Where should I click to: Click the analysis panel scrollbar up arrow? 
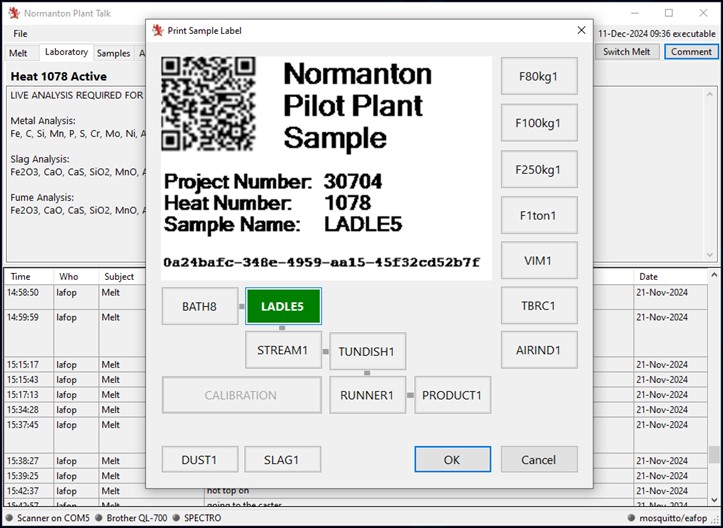(710, 94)
